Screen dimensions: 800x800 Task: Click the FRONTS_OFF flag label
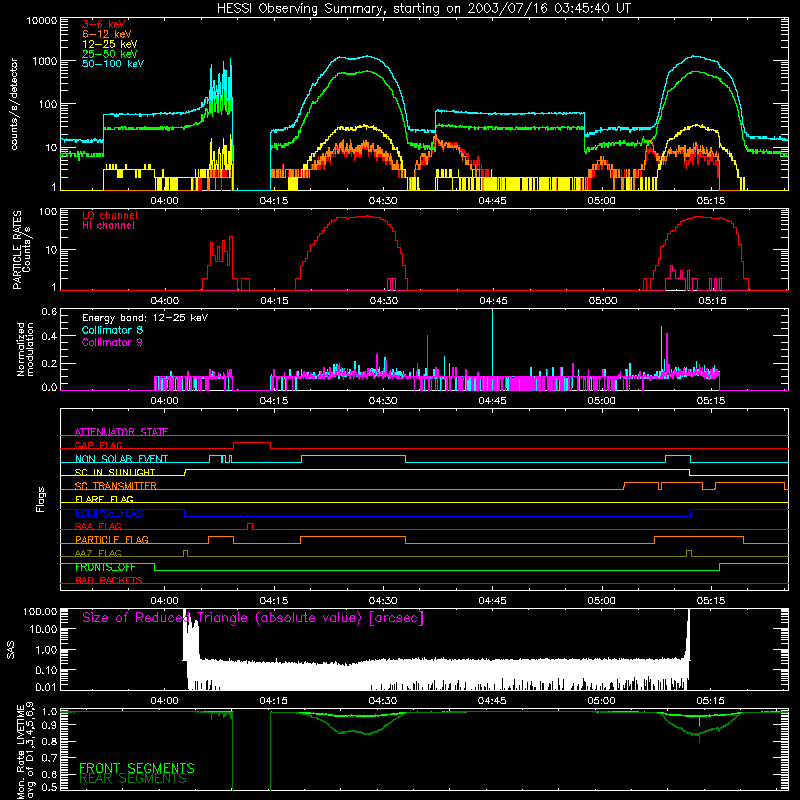(x=105, y=567)
